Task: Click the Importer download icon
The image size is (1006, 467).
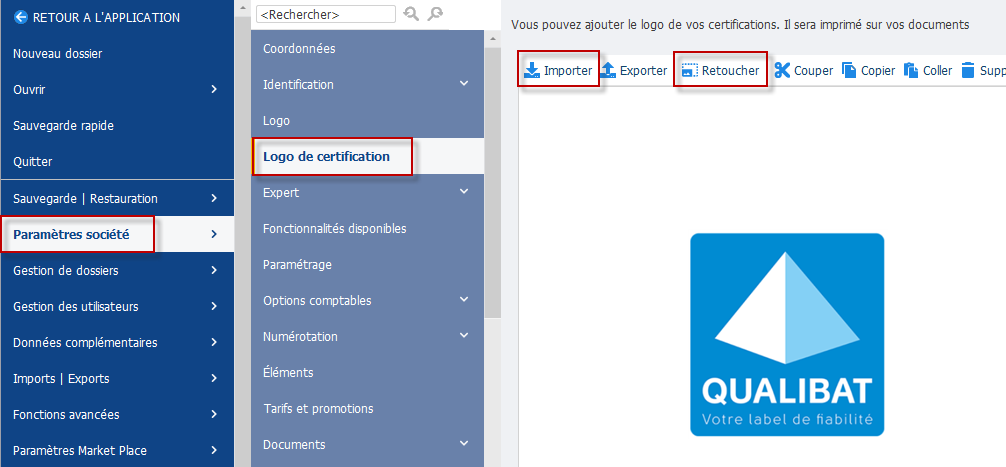Action: [x=532, y=70]
